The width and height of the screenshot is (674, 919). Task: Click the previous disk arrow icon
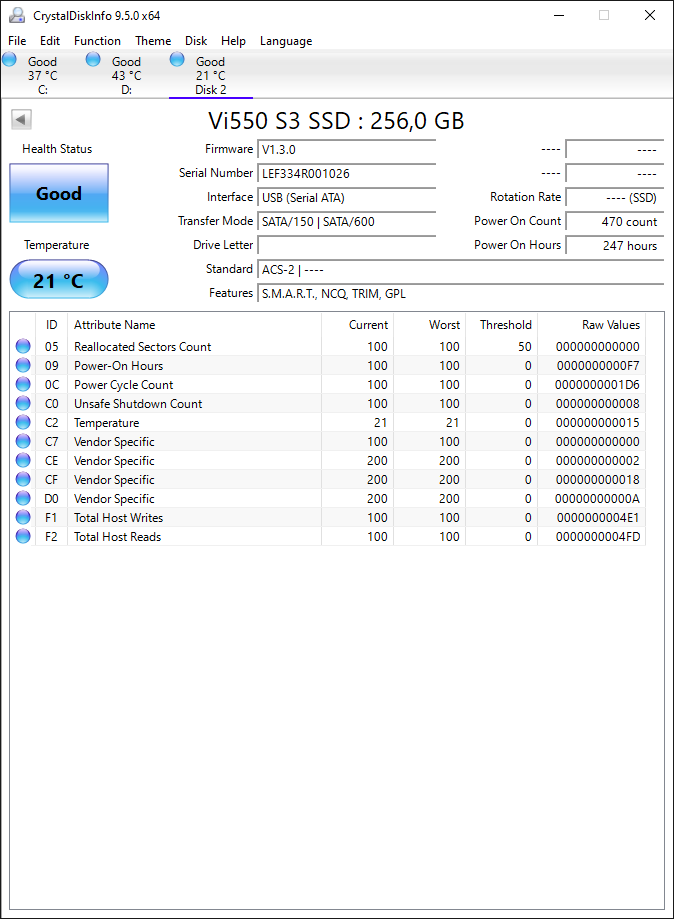coord(21,120)
